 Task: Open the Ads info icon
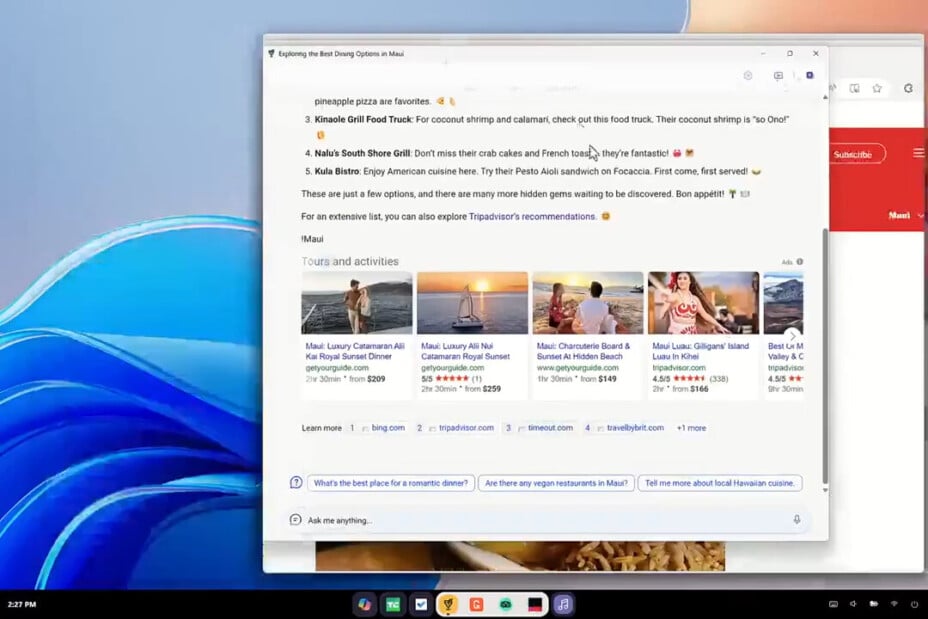800,262
